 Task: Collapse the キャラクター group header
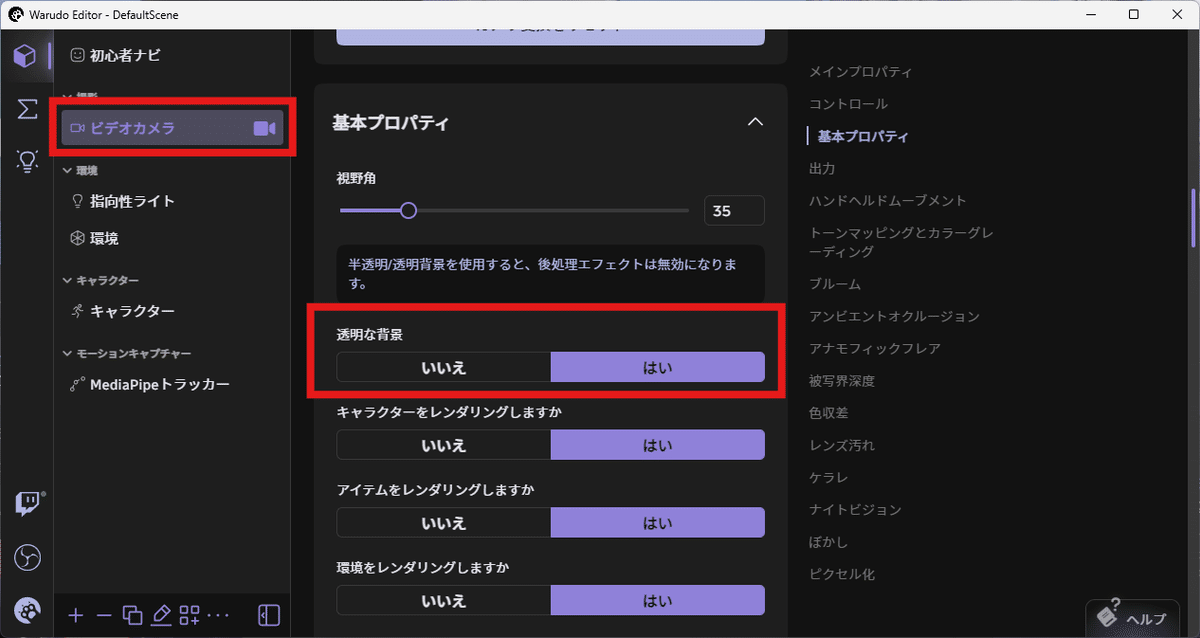tap(66, 281)
